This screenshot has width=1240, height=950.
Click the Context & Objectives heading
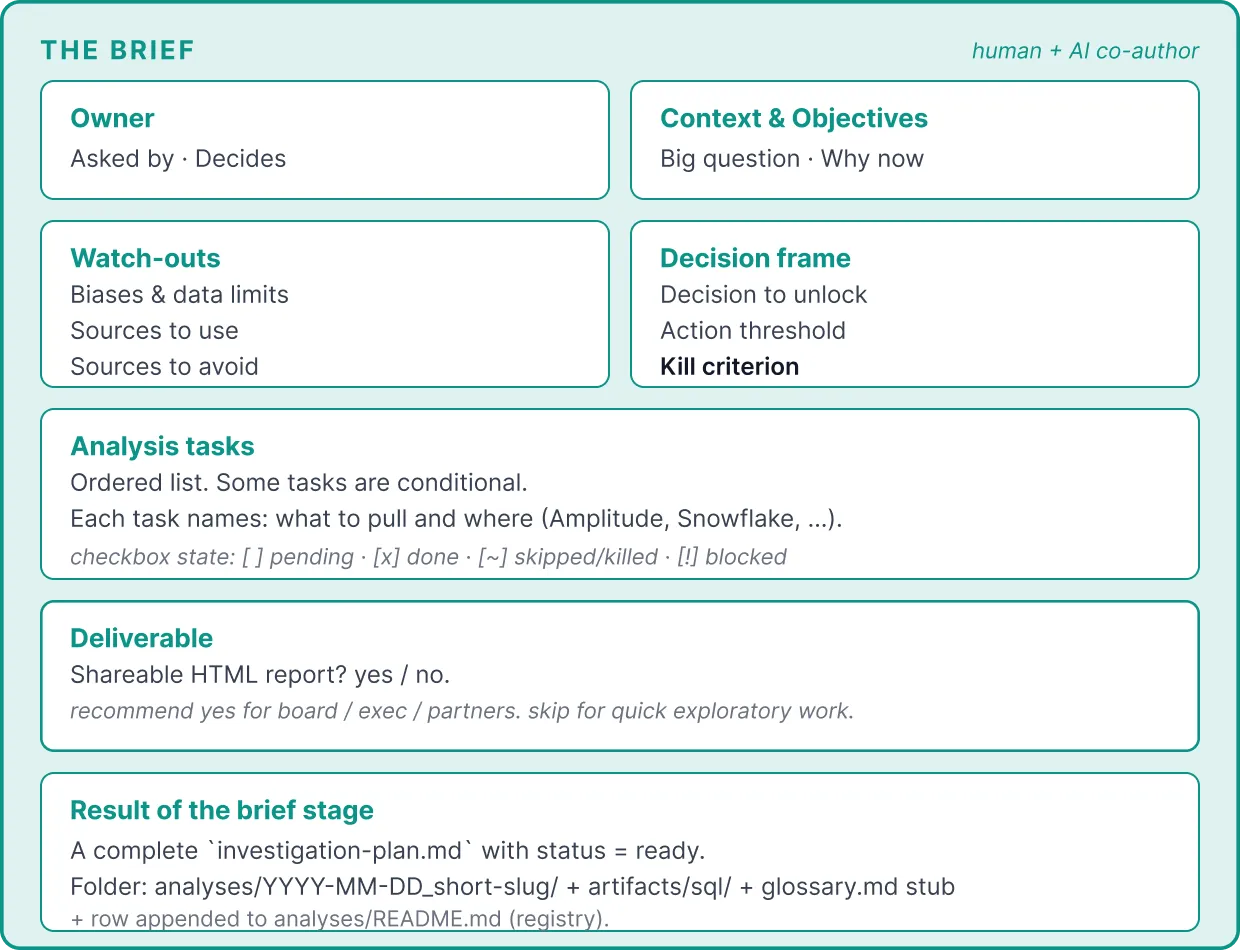click(x=794, y=118)
